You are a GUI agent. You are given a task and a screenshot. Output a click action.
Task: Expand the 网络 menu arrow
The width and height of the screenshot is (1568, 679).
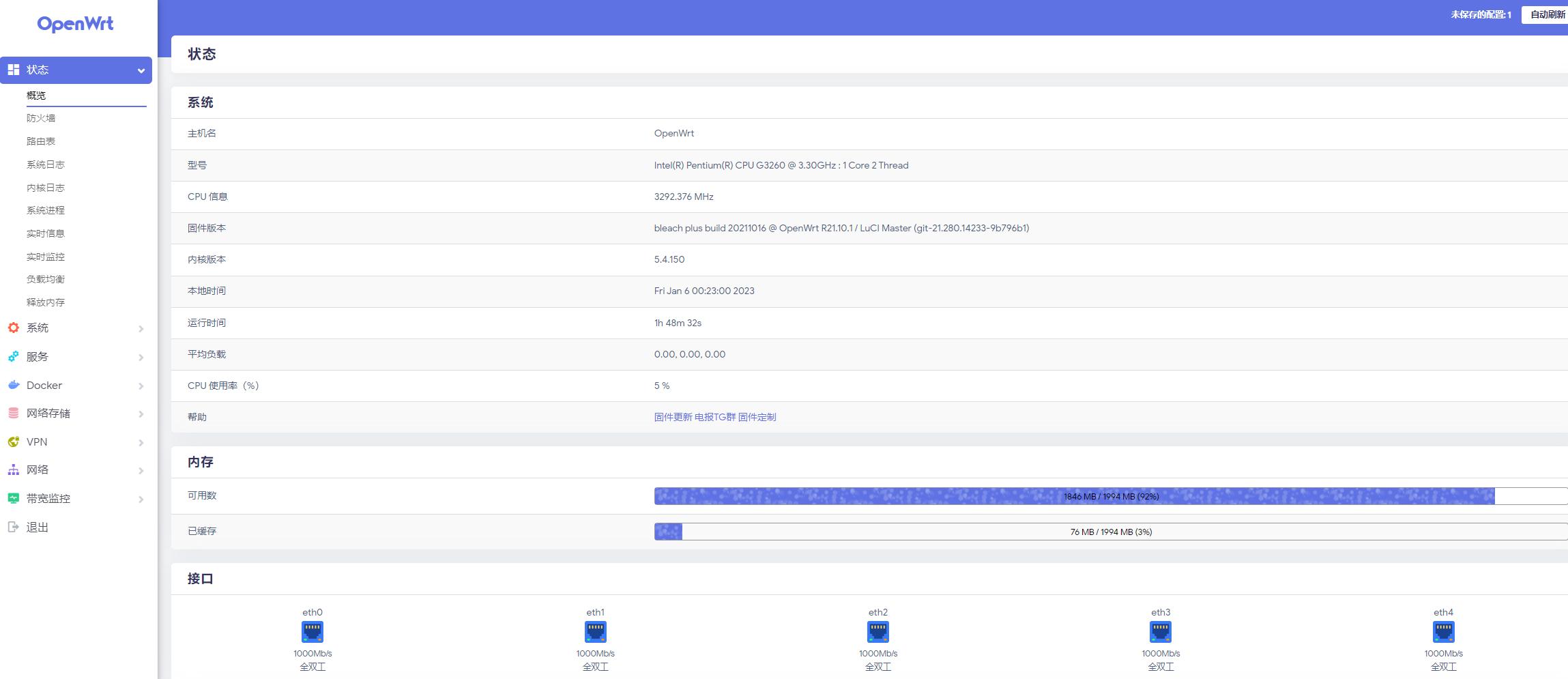click(x=141, y=470)
